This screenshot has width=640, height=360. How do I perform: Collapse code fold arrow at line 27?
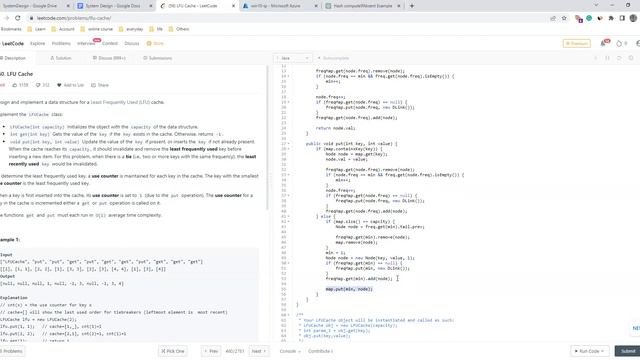pos(289,144)
